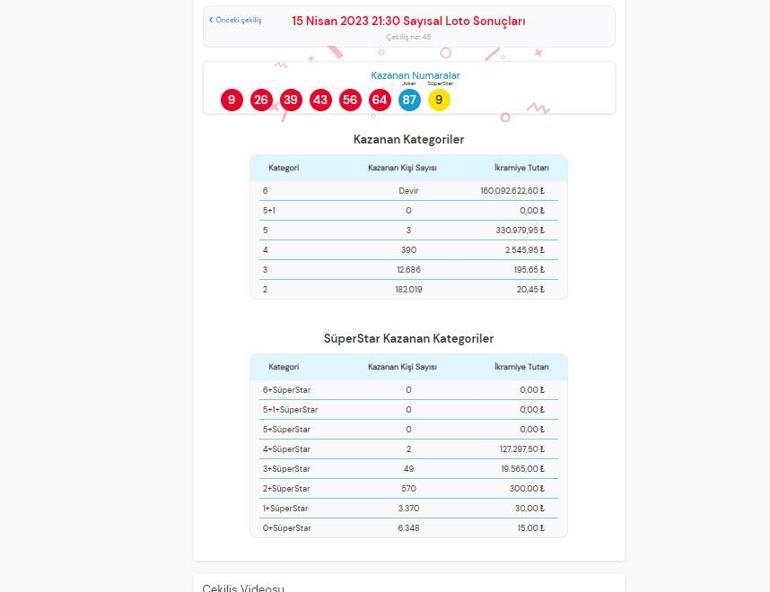Screen dimensions: 770x592
Task: Select the 'Devir' cell in category 6 row
Action: tap(409, 191)
